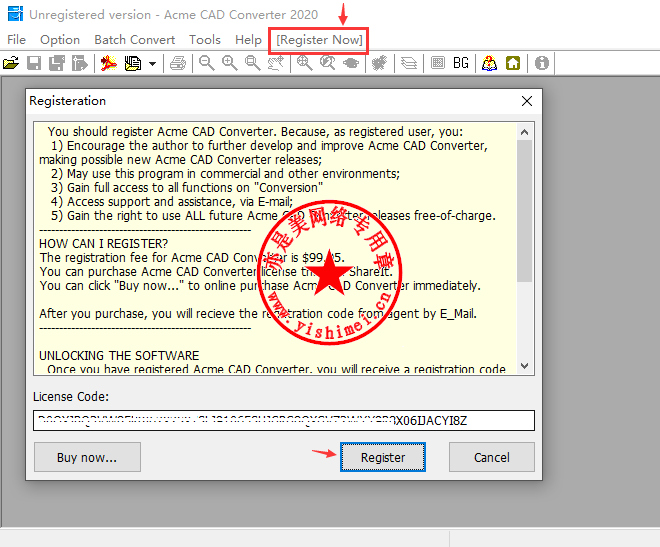Viewport: 660px width, 547px height.
Task: Open the Help book icon
Action: (489, 63)
